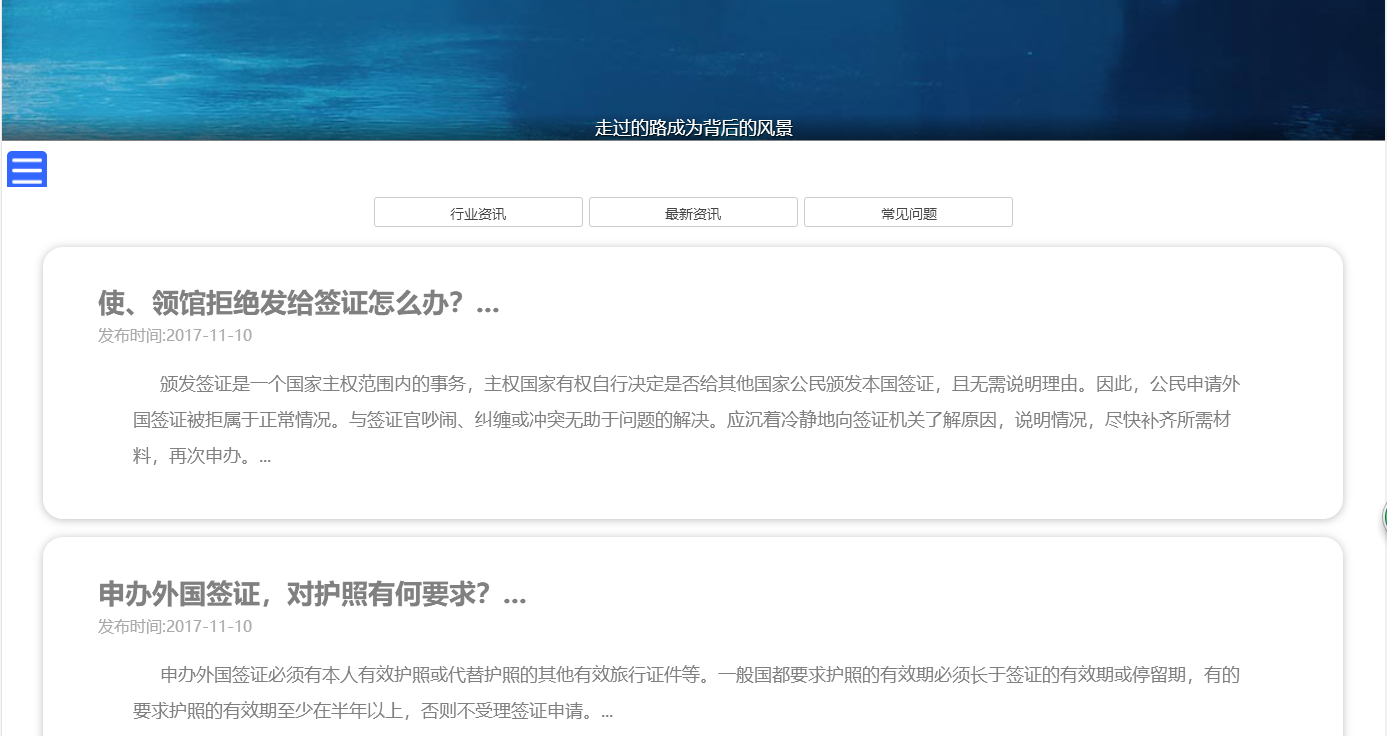The width and height of the screenshot is (1387, 736).
Task: Click publish date under the visa refusal article
Action: pos(175,335)
